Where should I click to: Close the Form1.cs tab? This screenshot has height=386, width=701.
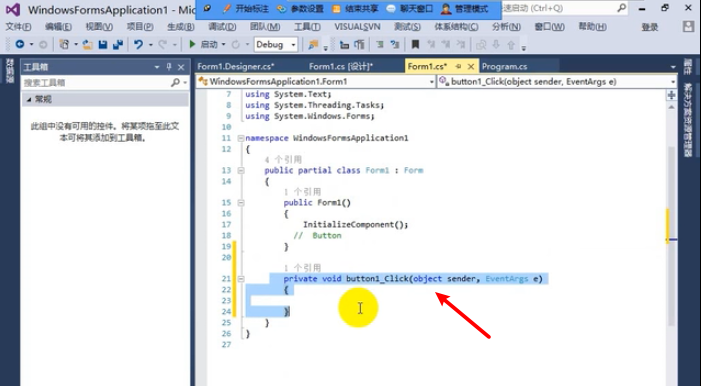(471, 66)
